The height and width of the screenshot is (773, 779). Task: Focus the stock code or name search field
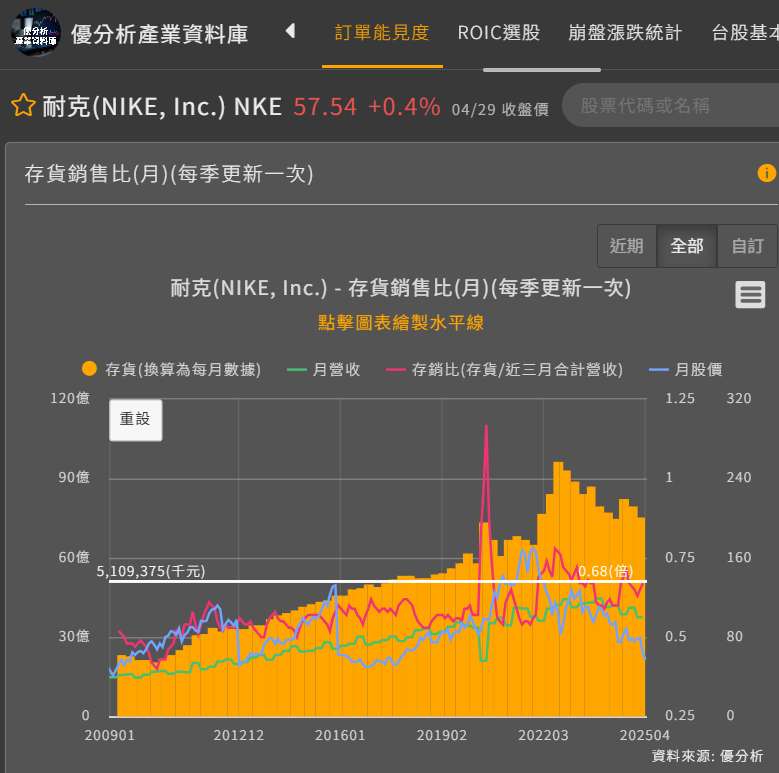coord(671,105)
